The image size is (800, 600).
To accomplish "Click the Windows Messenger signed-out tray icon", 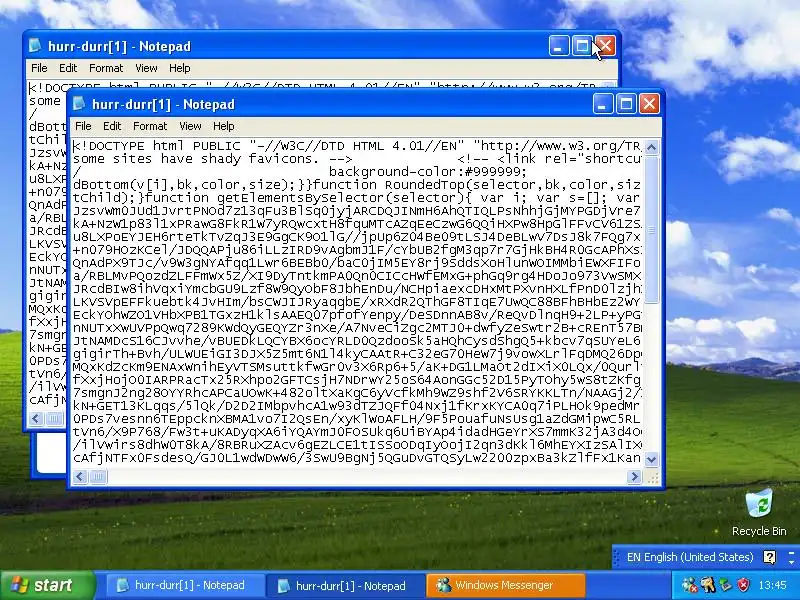I will pyautogui.click(x=690, y=585).
